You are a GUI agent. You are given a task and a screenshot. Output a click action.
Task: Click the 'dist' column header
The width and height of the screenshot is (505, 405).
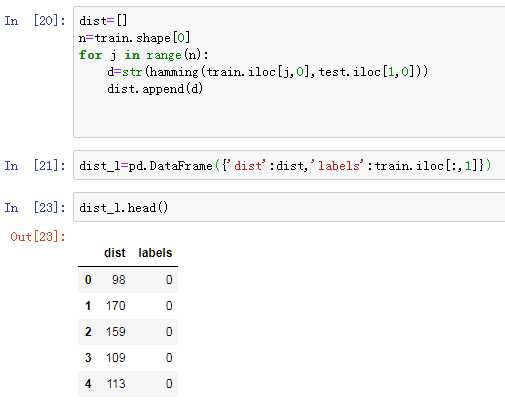(x=115, y=253)
